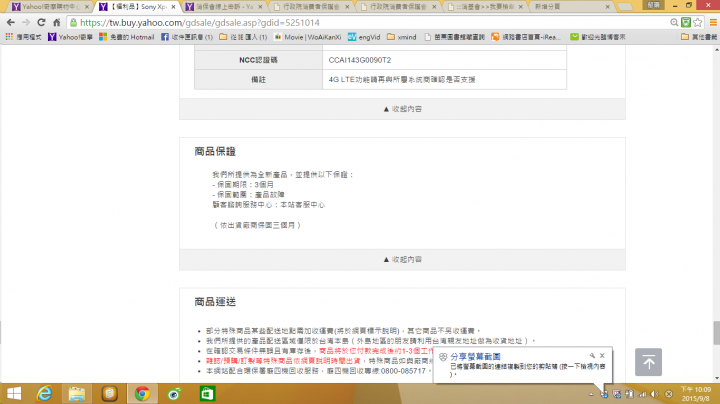Close the first Yahoo tab
Image resolution: width=720 pixels, height=404 pixels.
(x=86, y=7)
